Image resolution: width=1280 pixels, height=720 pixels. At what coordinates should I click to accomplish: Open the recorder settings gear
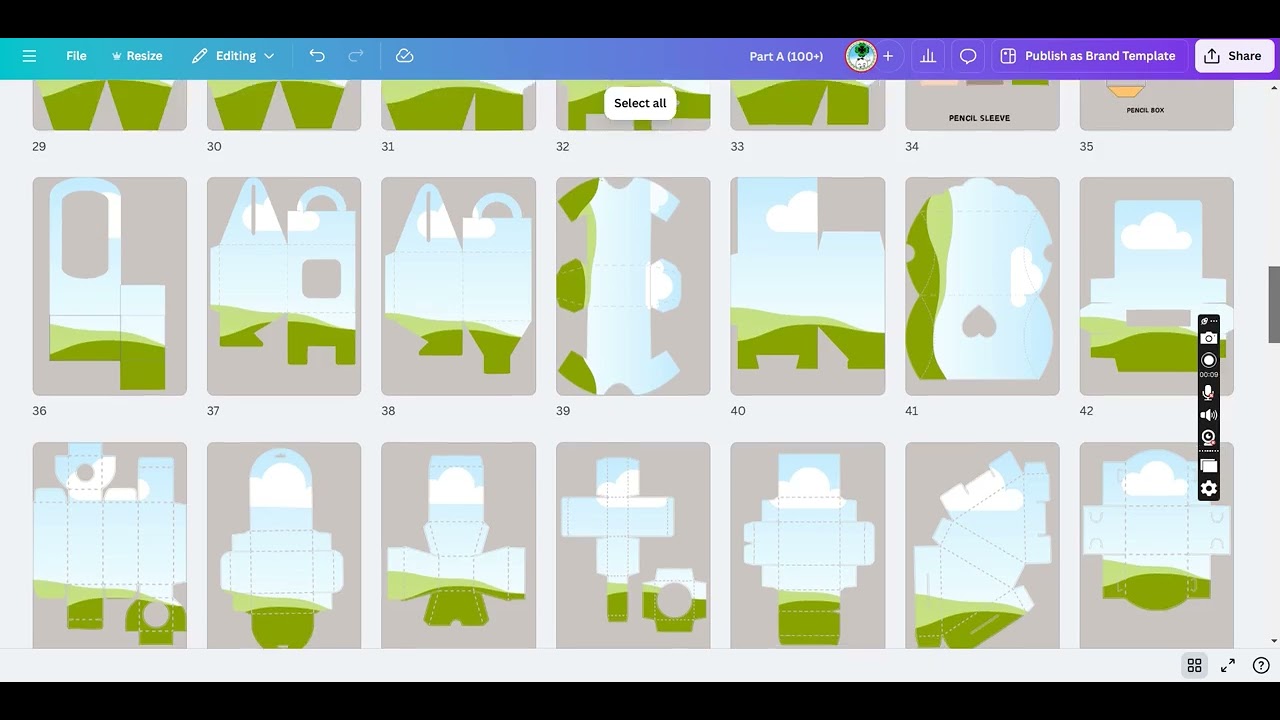click(1209, 488)
